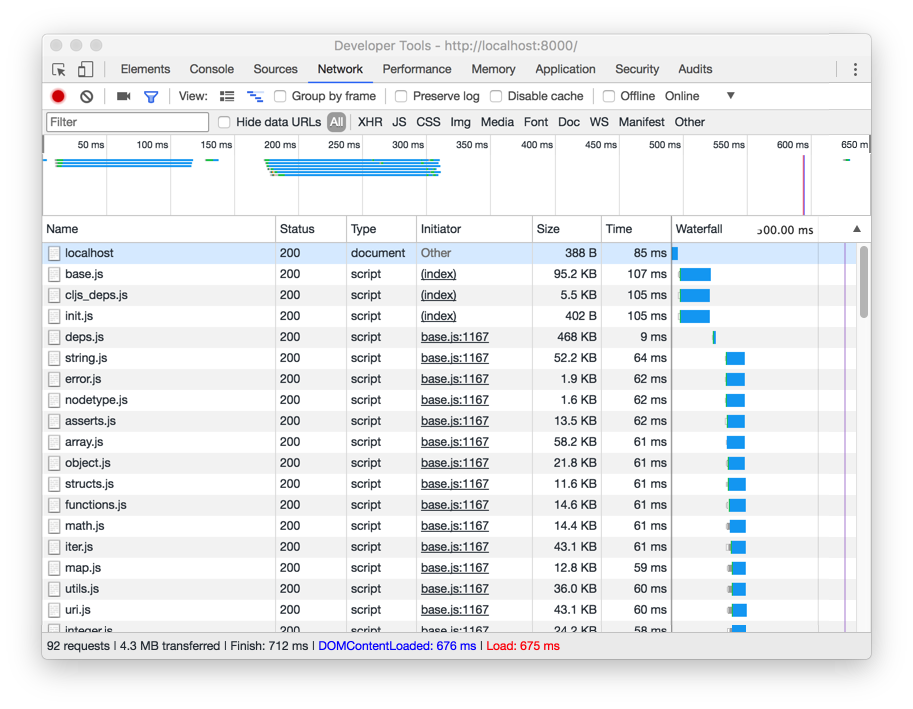
Task: Open the (index) initiator link for base.js
Action: pos(438,274)
